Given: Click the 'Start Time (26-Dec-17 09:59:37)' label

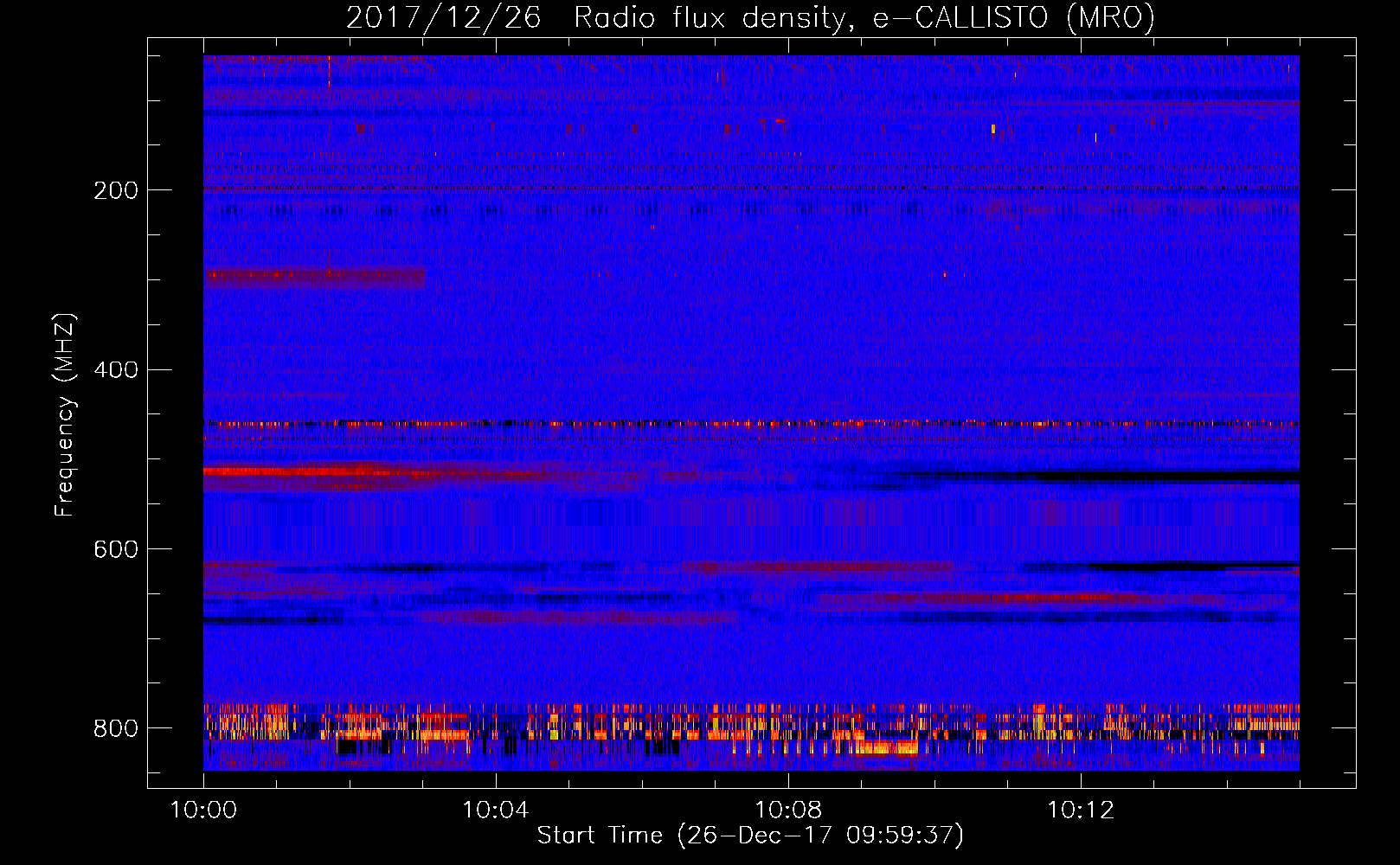Looking at the screenshot, I should click(x=750, y=836).
